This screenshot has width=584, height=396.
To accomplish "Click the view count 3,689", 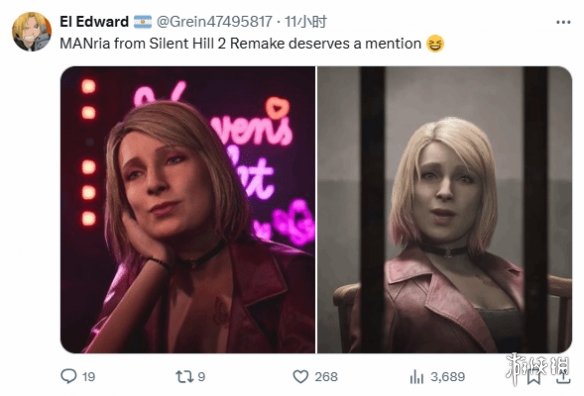I will pyautogui.click(x=448, y=377).
